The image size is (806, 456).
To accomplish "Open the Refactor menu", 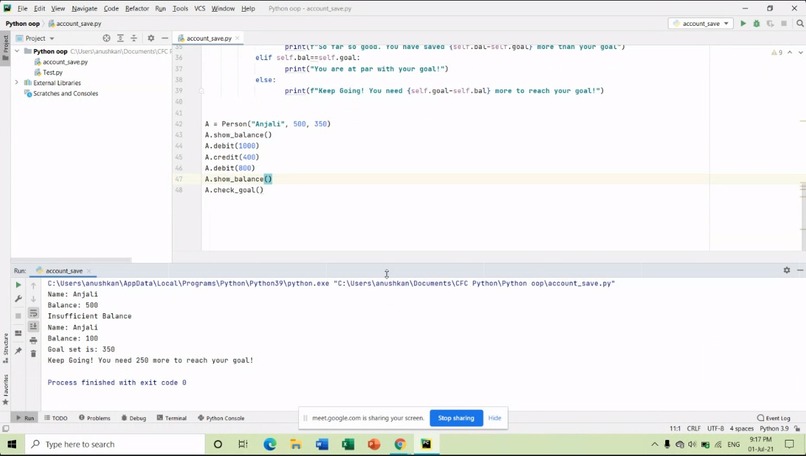I will [137, 8].
